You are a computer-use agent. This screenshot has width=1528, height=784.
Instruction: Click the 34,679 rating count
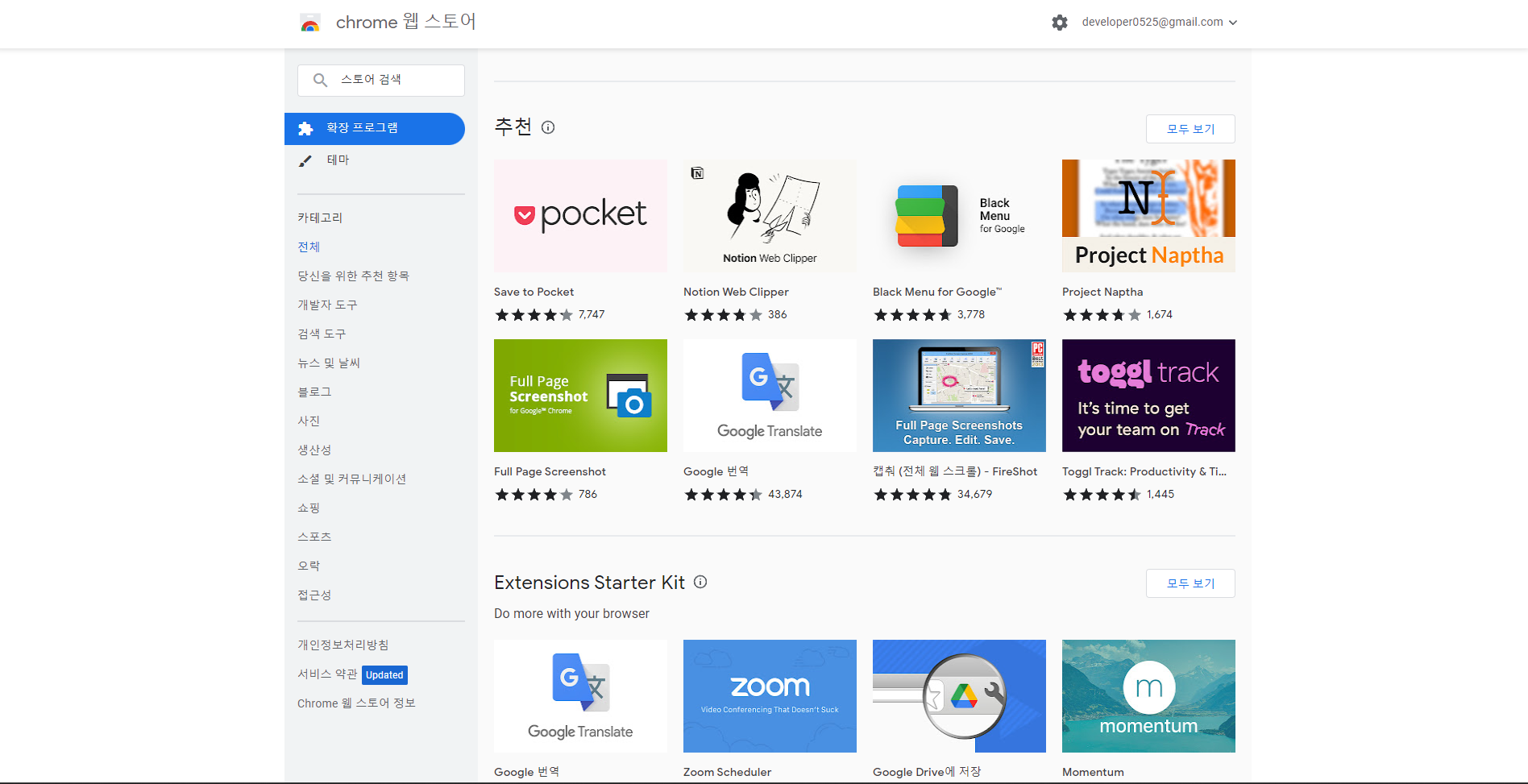(974, 494)
